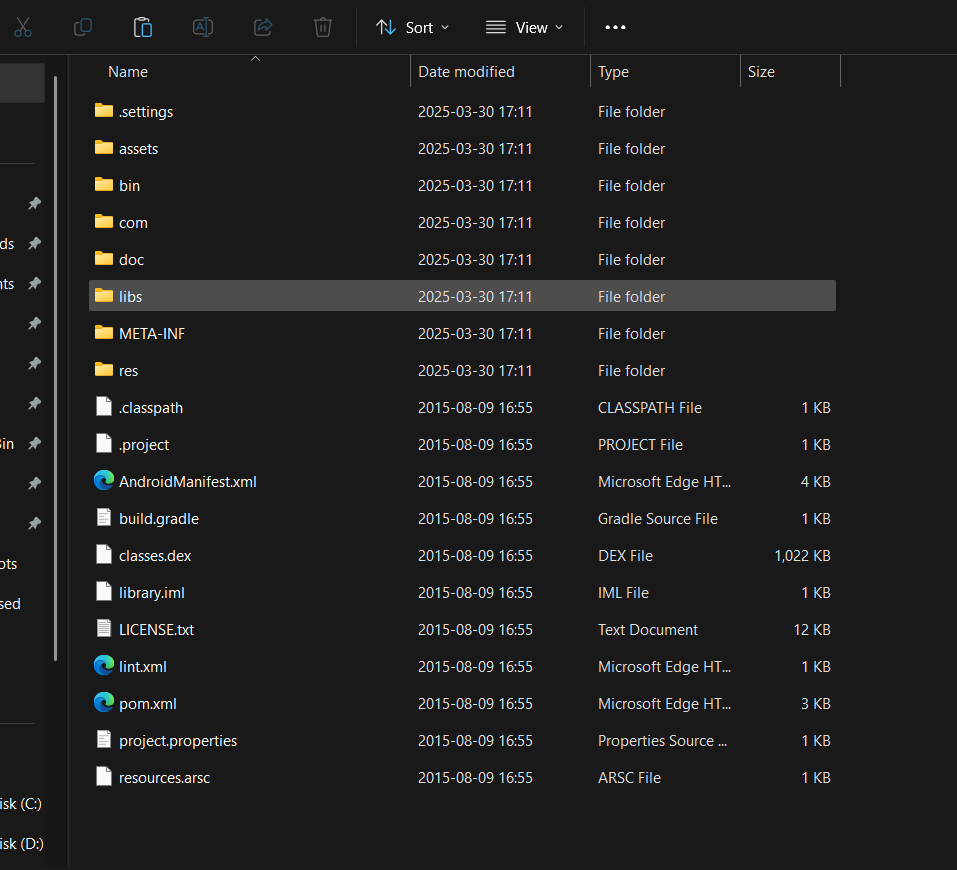Sort by the Date modified column header
957x870 pixels.
coord(466,72)
